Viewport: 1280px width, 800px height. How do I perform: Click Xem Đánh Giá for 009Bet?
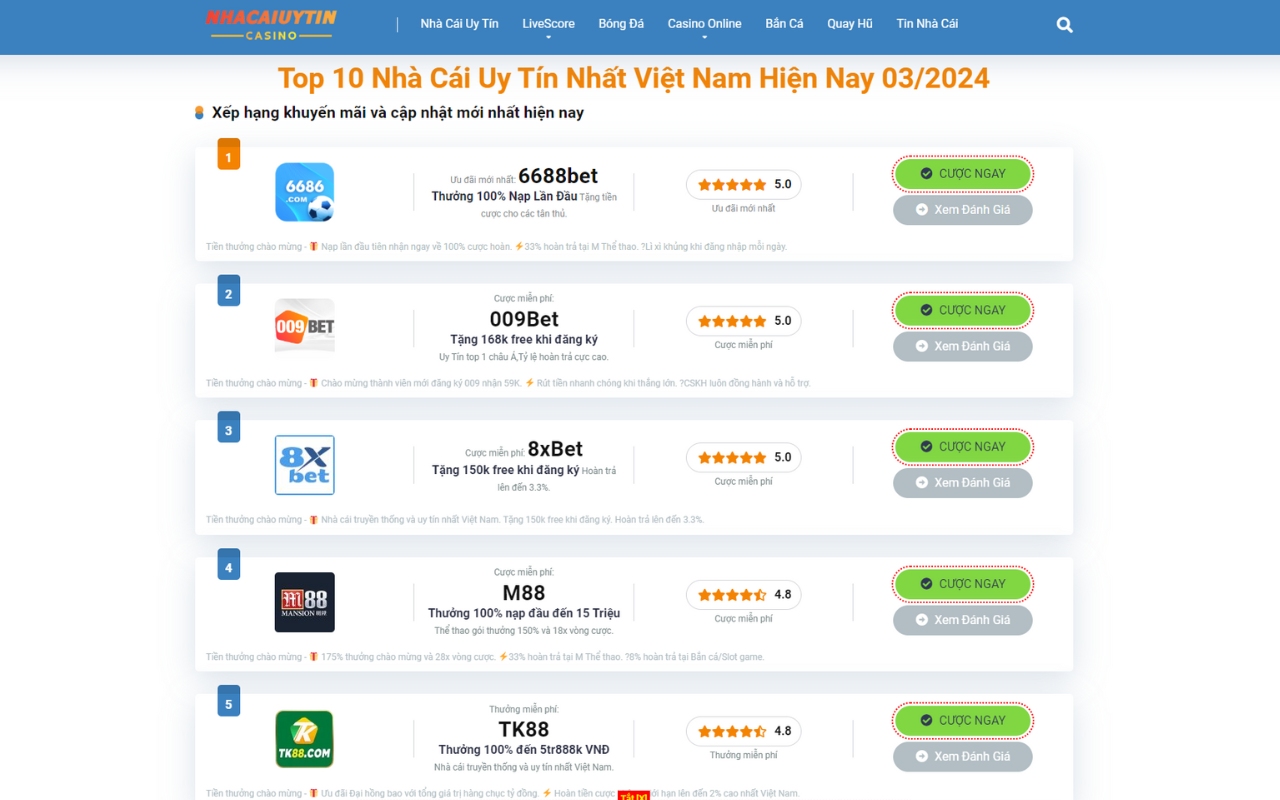pyautogui.click(x=962, y=346)
